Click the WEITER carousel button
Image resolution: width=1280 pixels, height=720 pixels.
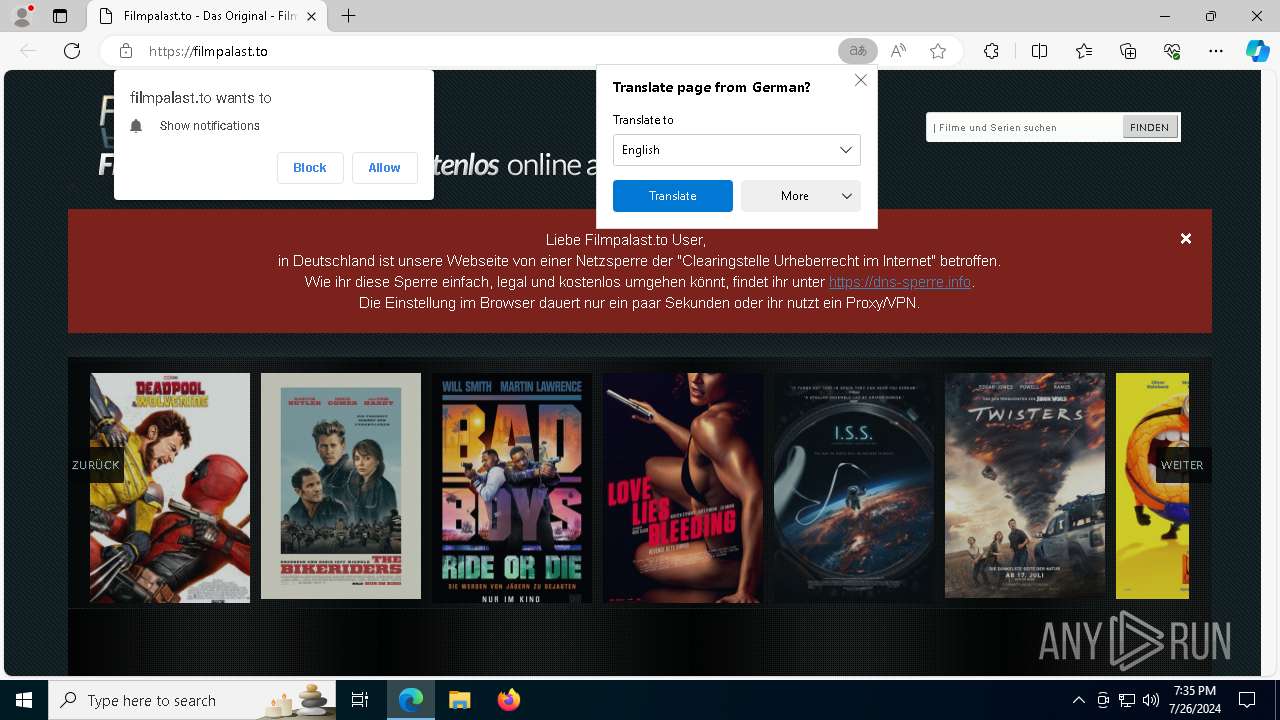point(1182,465)
